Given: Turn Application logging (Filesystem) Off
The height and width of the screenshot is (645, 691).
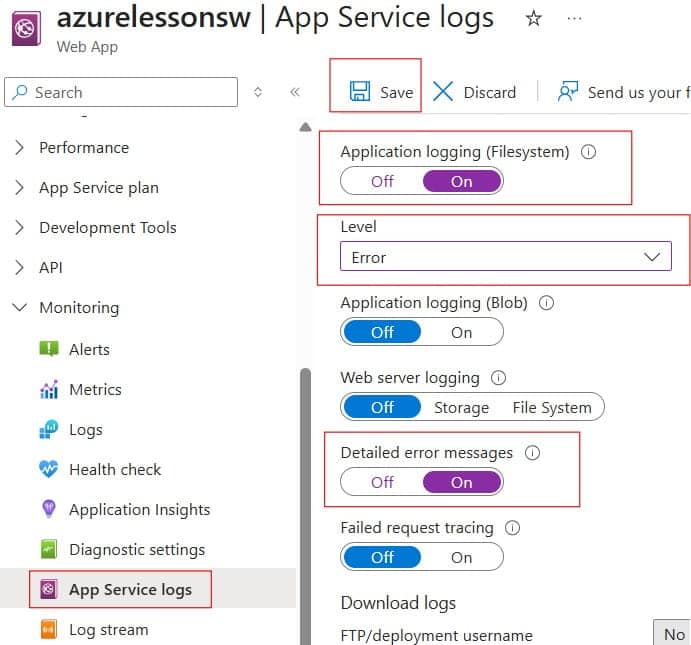Looking at the screenshot, I should click(x=382, y=181).
